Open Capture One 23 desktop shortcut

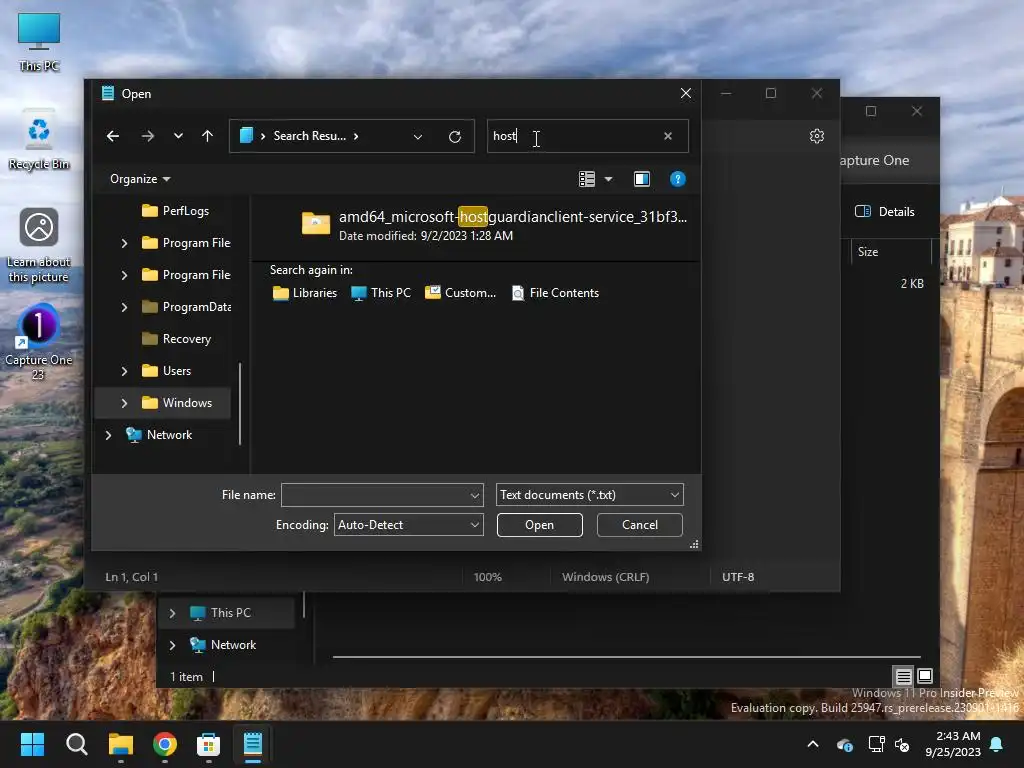[x=39, y=342]
